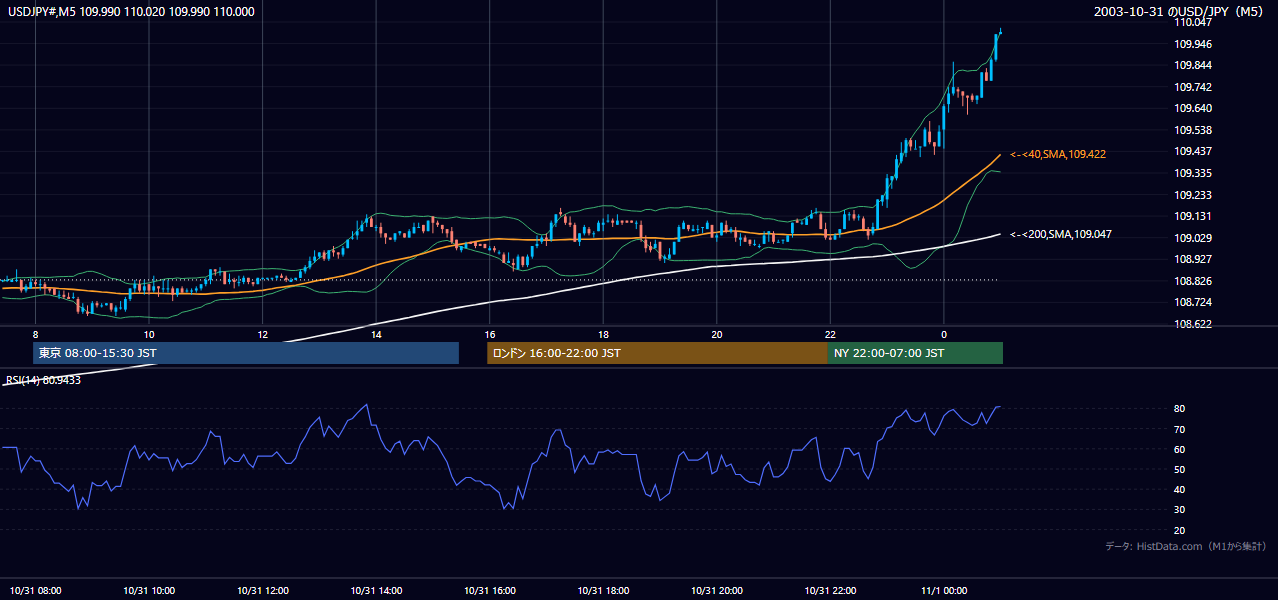Click the 10/31 12:00 bottom date label

click(263, 591)
